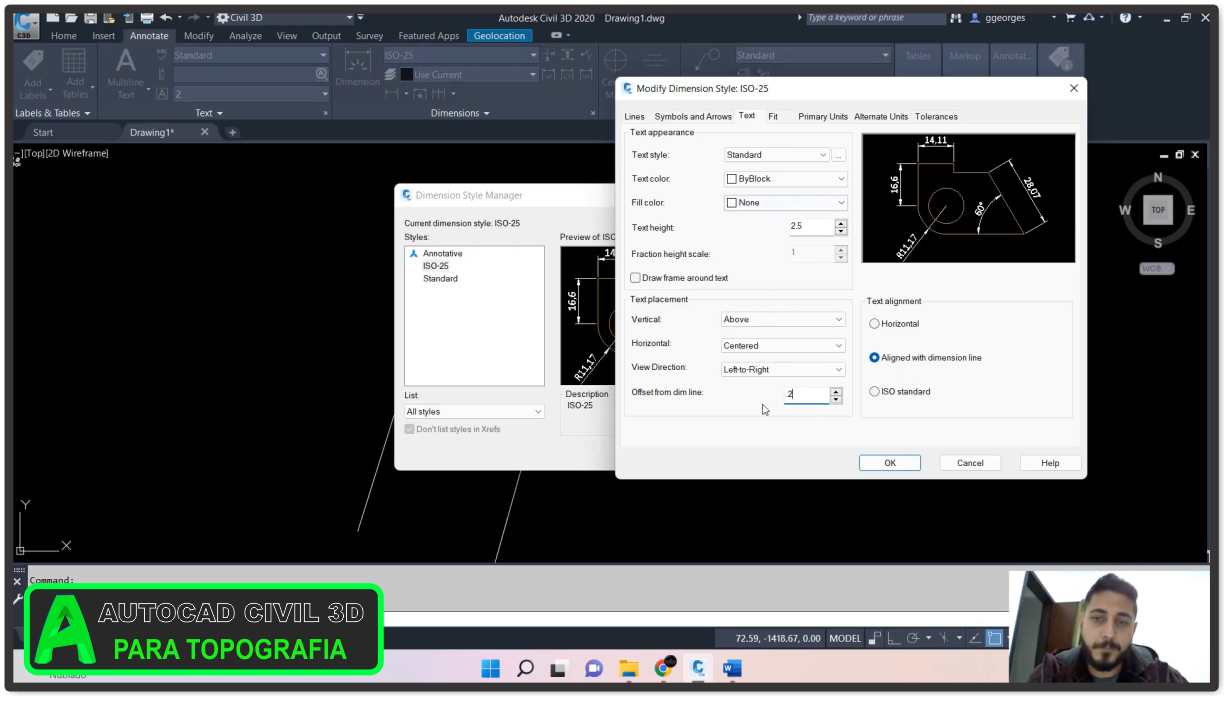Open the Home ribbon tab
Screen dimensions: 1229x702
click(64, 36)
